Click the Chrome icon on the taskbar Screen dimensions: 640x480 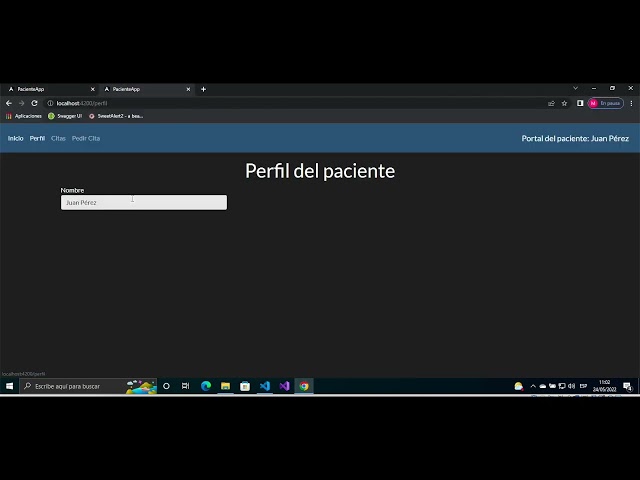click(x=304, y=386)
